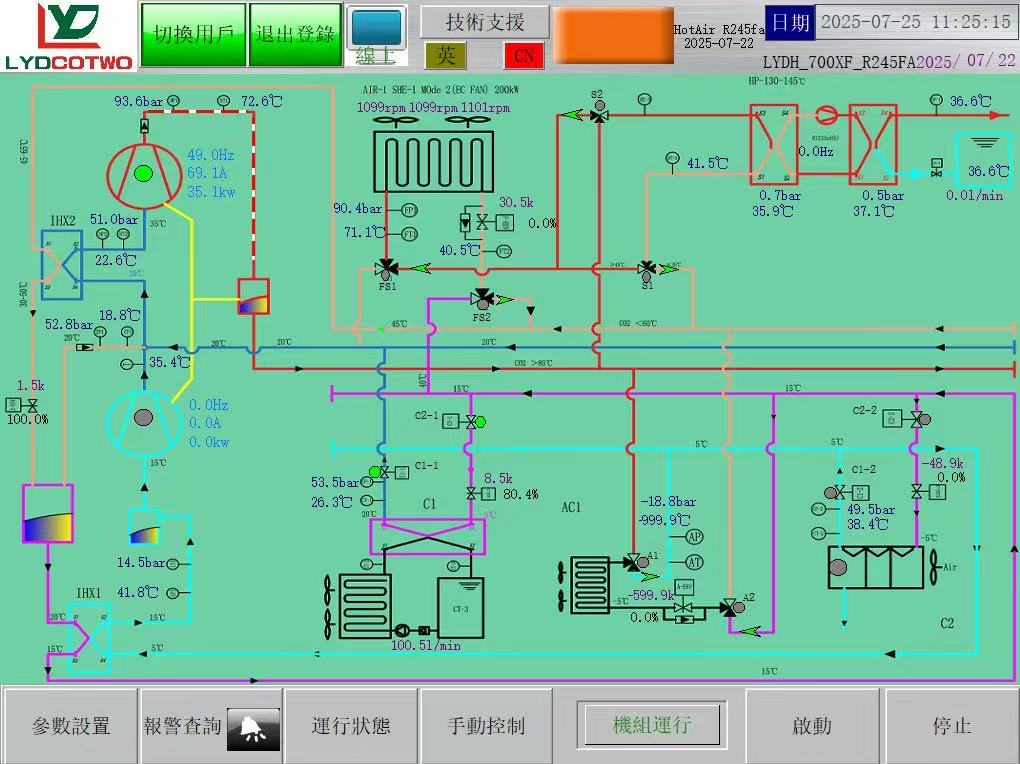Open the 參數設置 parameter settings page
Screen dimensions: 1020x764
click(70, 726)
